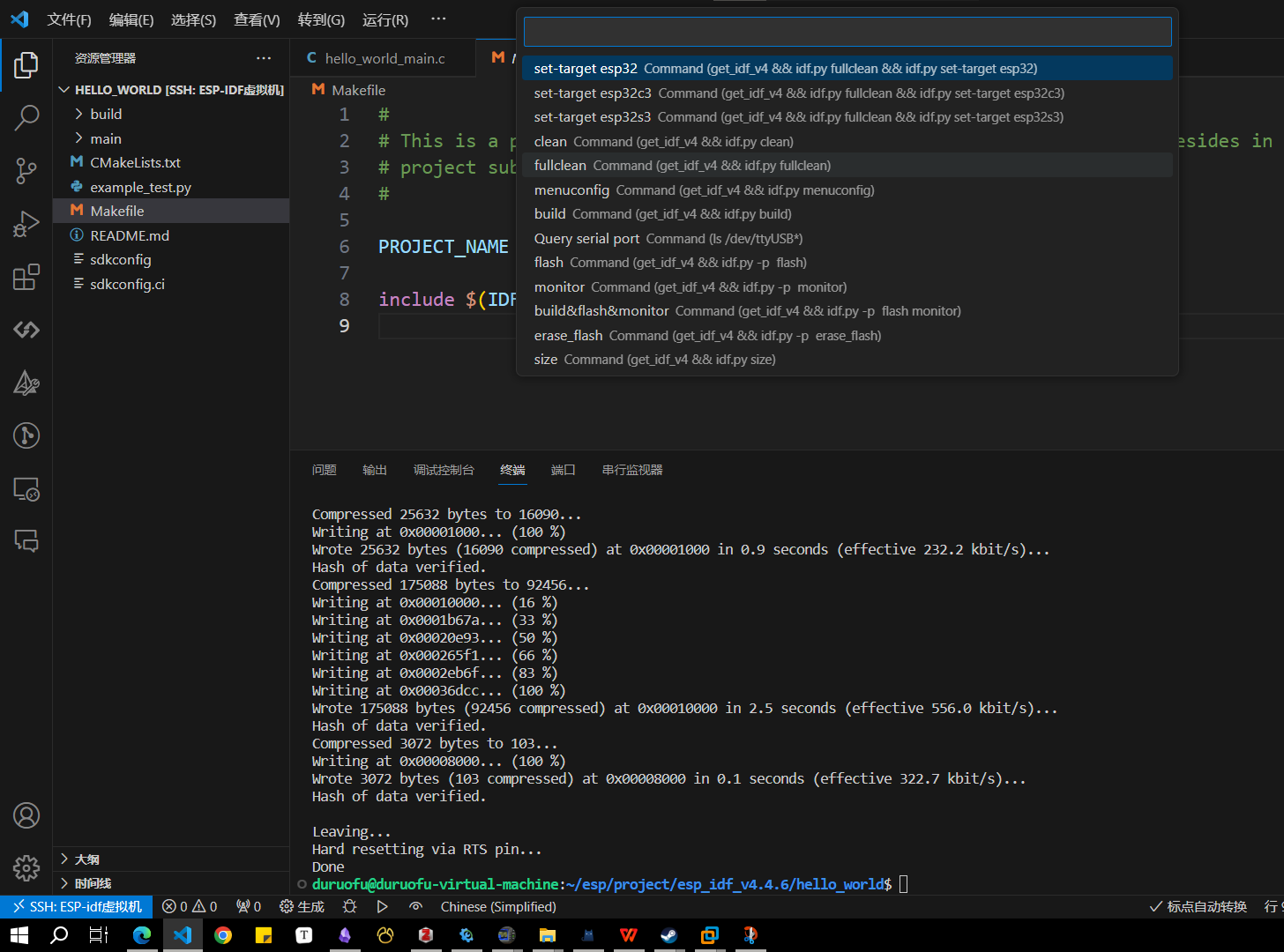
Task: Switch to hello_world_main.c editor tab
Action: (x=383, y=58)
